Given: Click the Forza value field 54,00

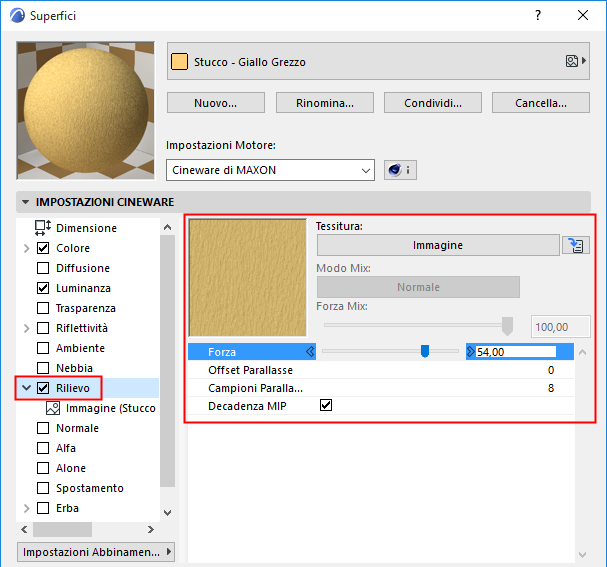Looking at the screenshot, I should (x=515, y=351).
